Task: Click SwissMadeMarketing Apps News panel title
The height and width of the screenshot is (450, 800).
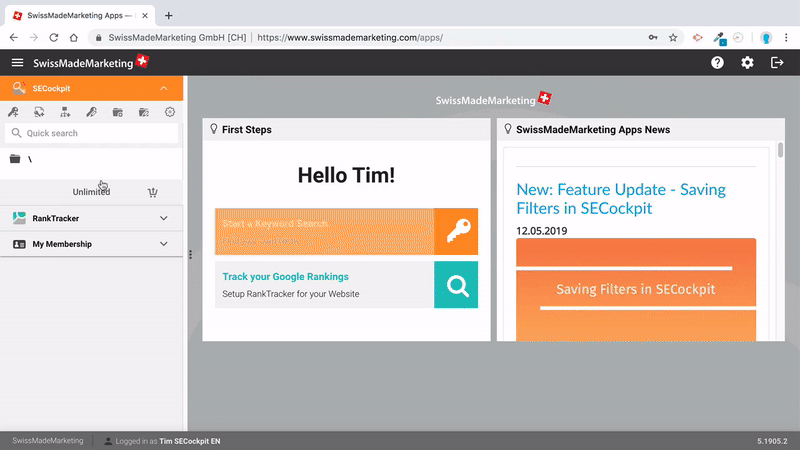Action: 593,130
